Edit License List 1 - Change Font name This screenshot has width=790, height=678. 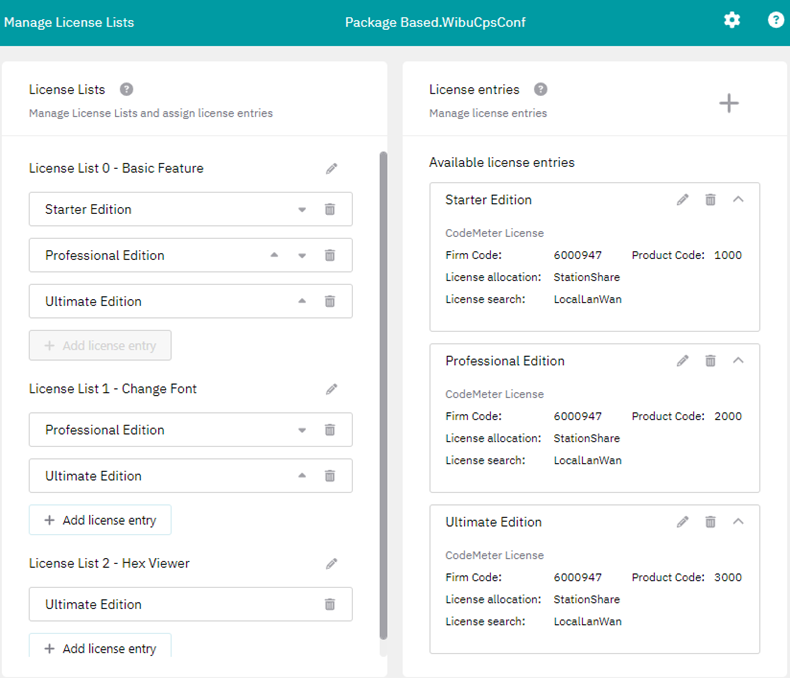[332, 389]
